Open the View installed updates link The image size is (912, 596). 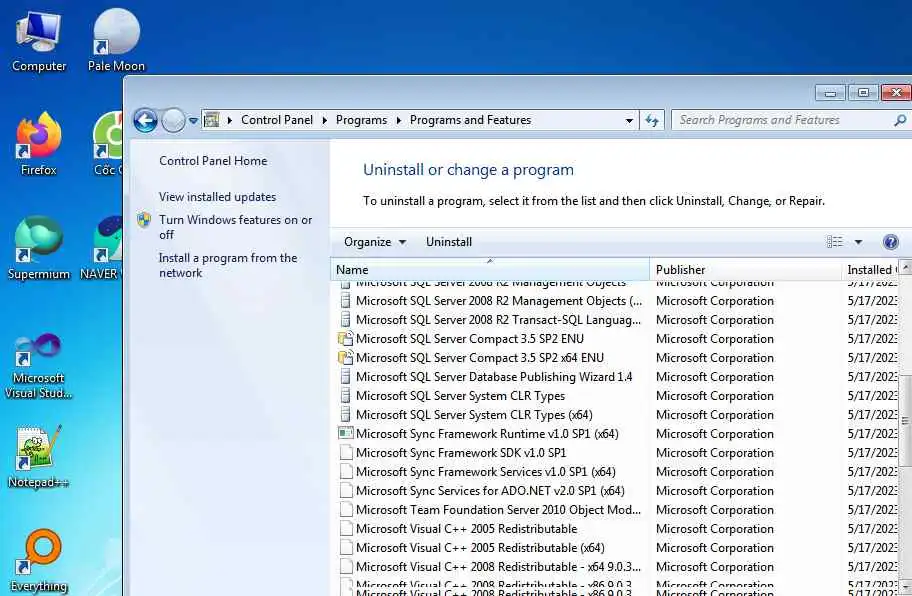218,197
